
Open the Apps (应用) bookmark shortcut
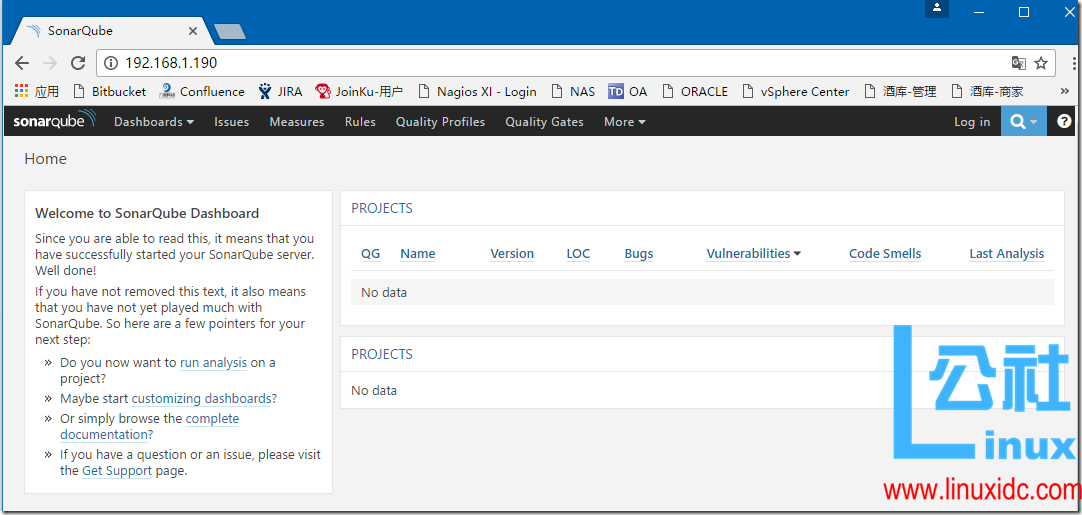pos(37,91)
